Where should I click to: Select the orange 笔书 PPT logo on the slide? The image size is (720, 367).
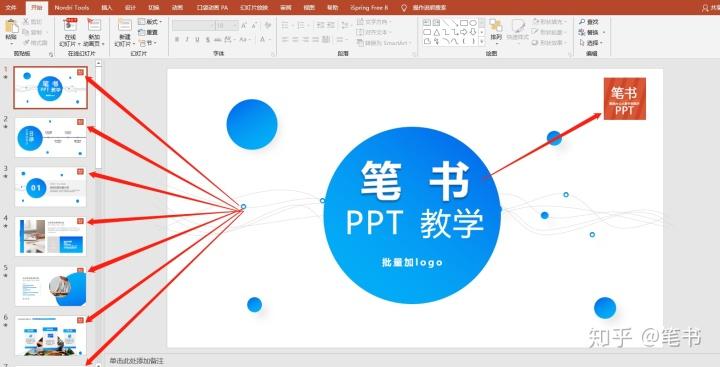coord(624,98)
